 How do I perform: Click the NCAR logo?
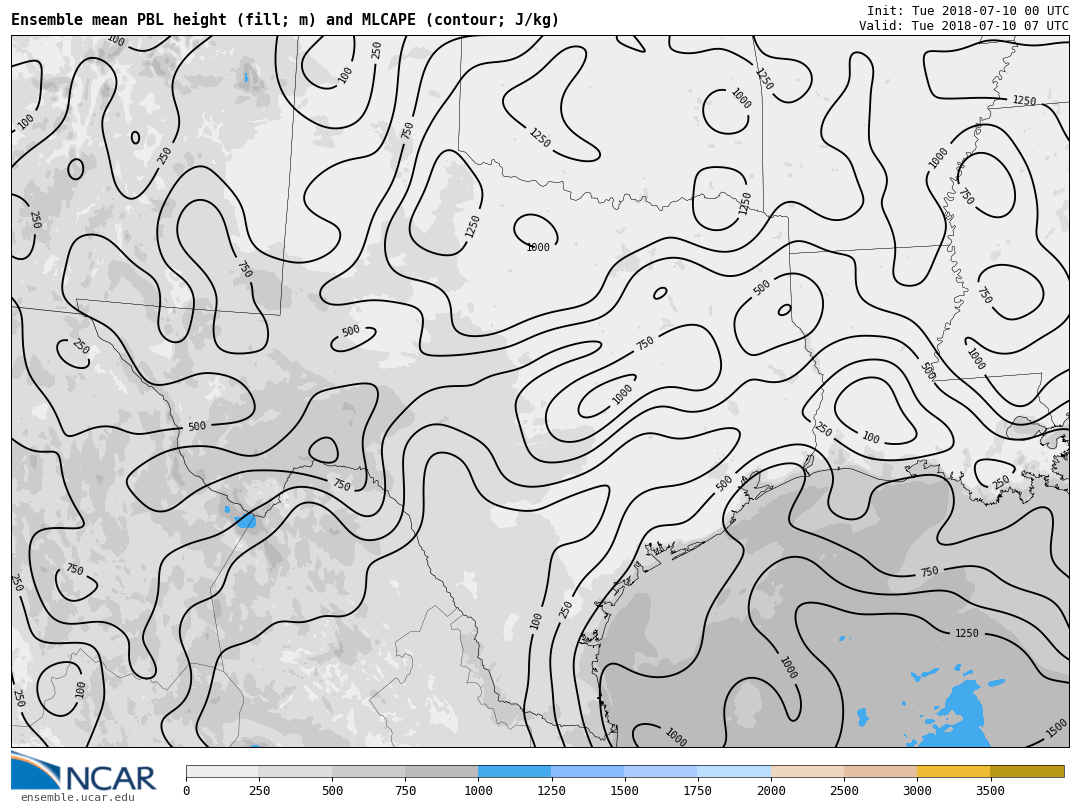pos(83,771)
